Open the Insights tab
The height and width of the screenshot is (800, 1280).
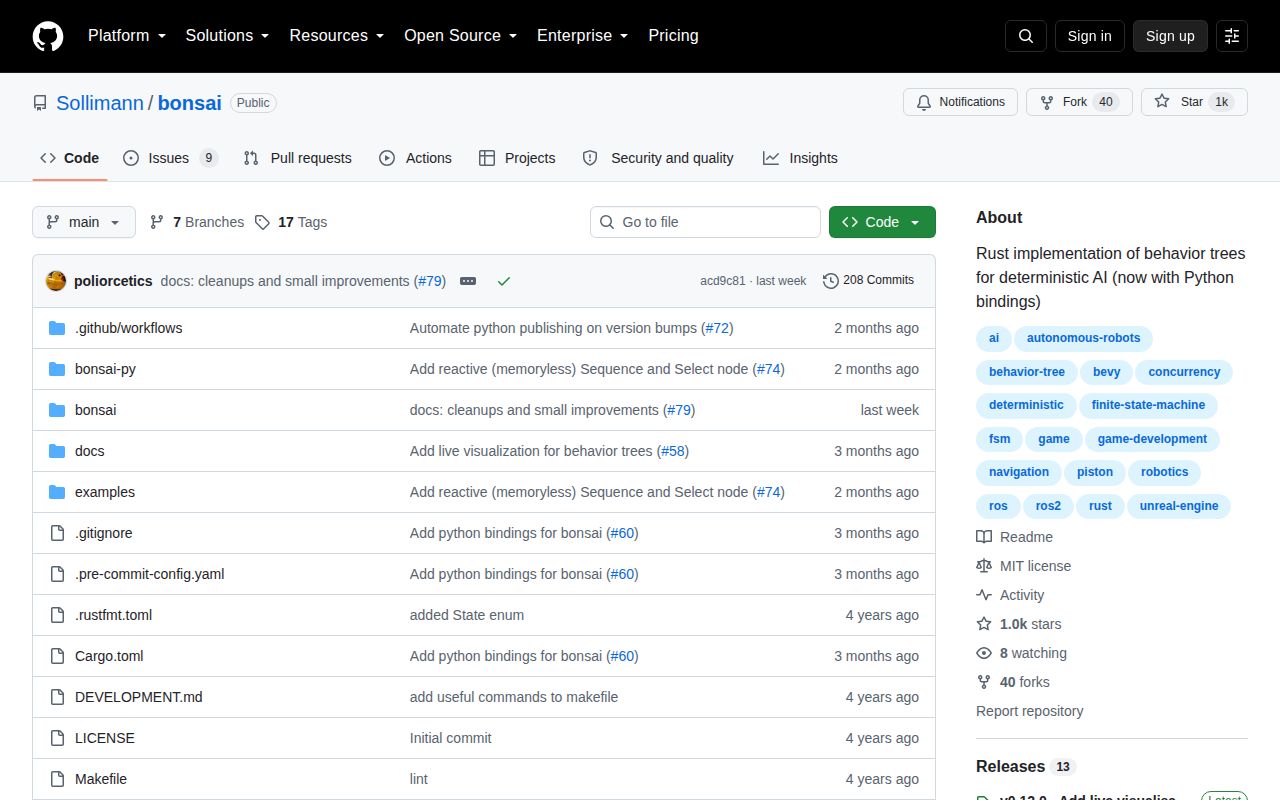pos(800,158)
